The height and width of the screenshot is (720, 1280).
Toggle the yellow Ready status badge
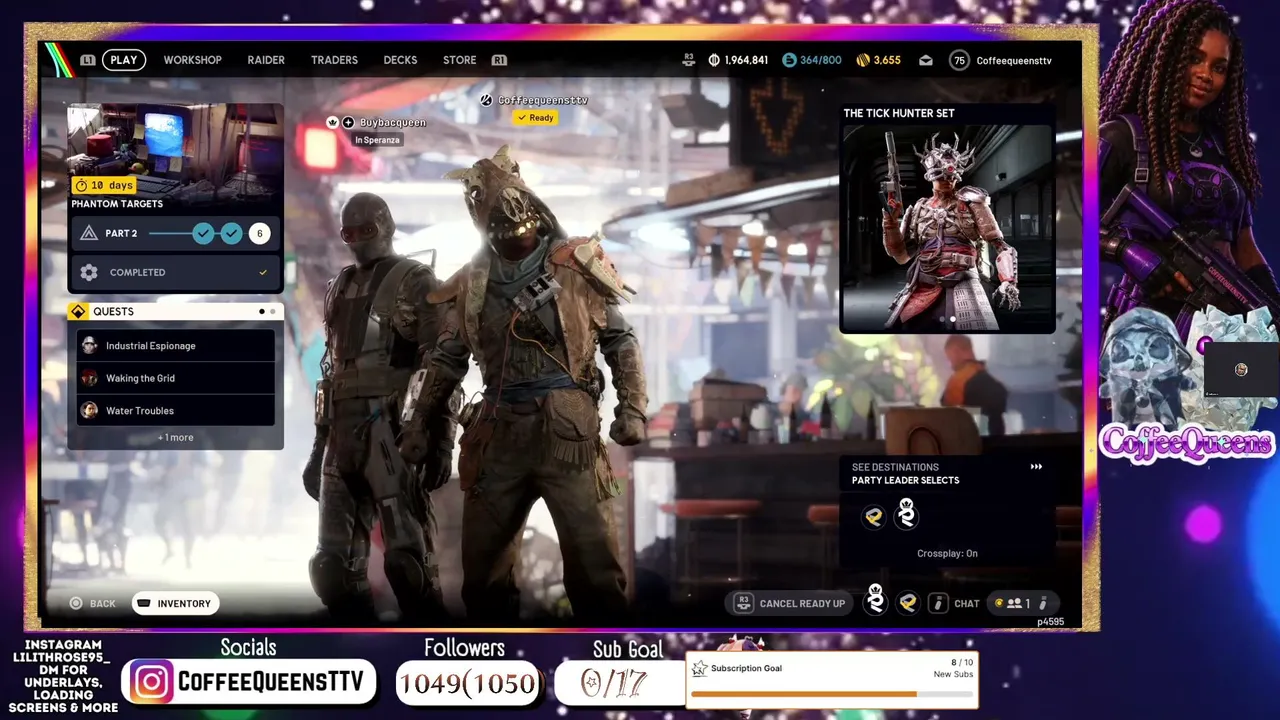pos(535,118)
